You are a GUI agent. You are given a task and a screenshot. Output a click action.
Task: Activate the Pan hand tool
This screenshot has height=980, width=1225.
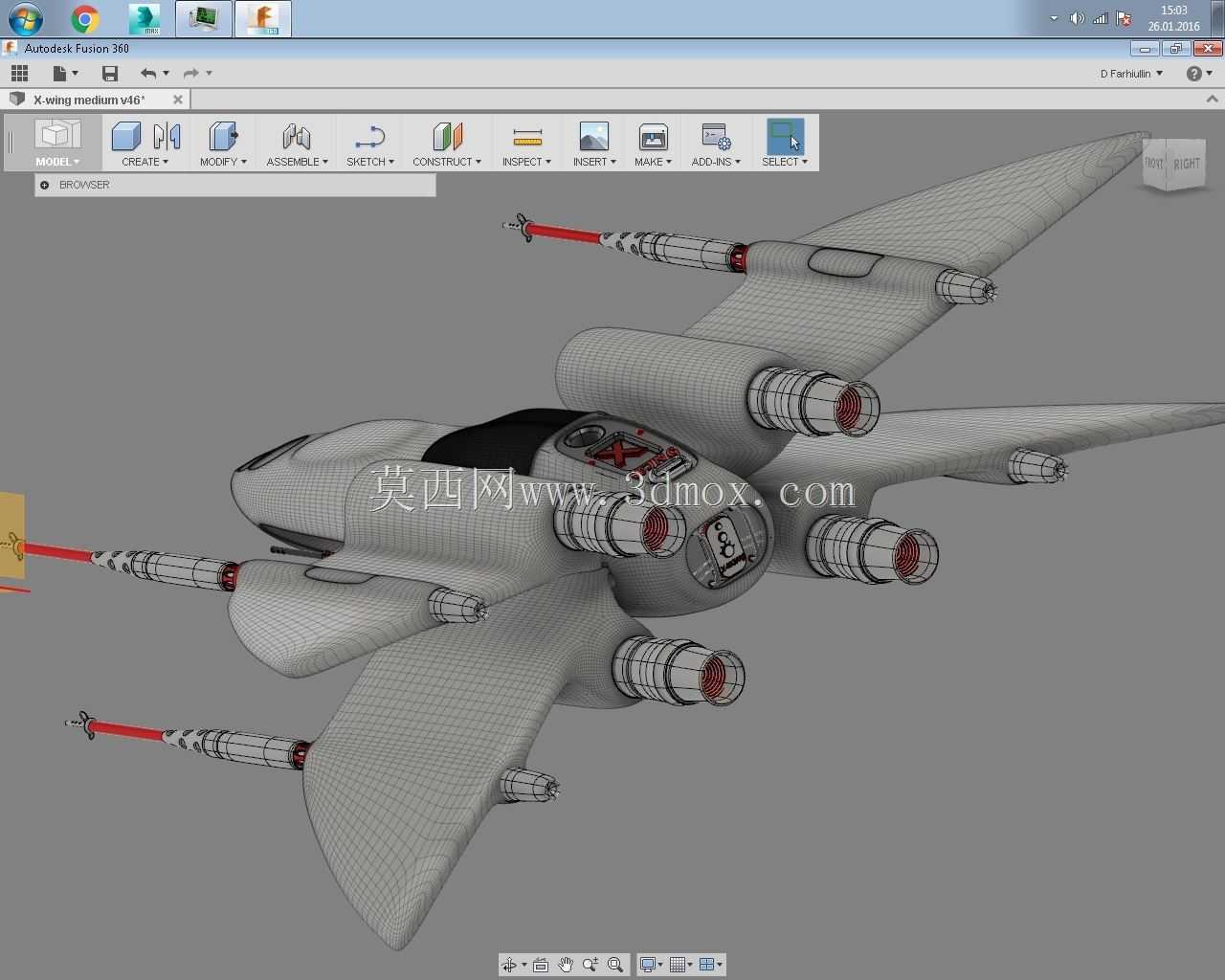[x=566, y=965]
